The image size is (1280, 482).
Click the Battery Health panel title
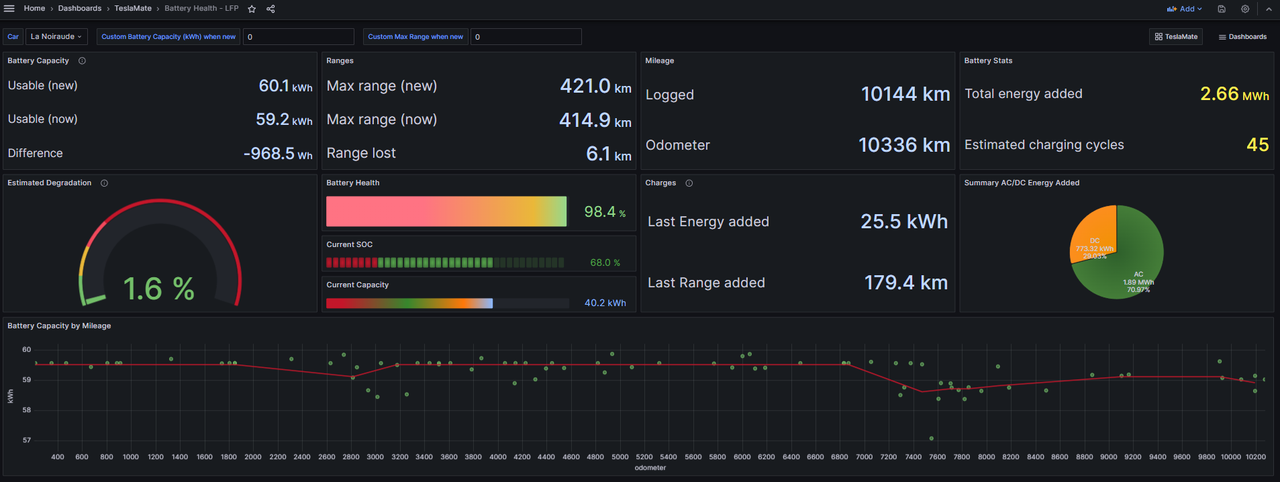(x=353, y=183)
